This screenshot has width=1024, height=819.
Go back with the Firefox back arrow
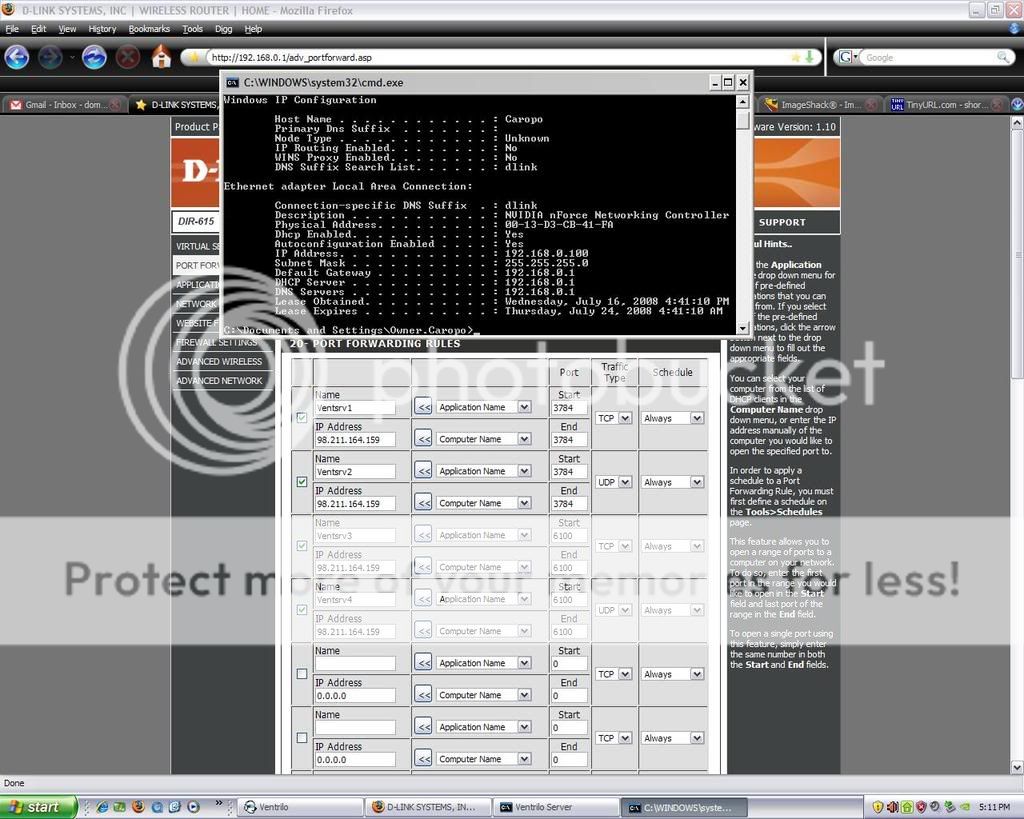[16, 57]
